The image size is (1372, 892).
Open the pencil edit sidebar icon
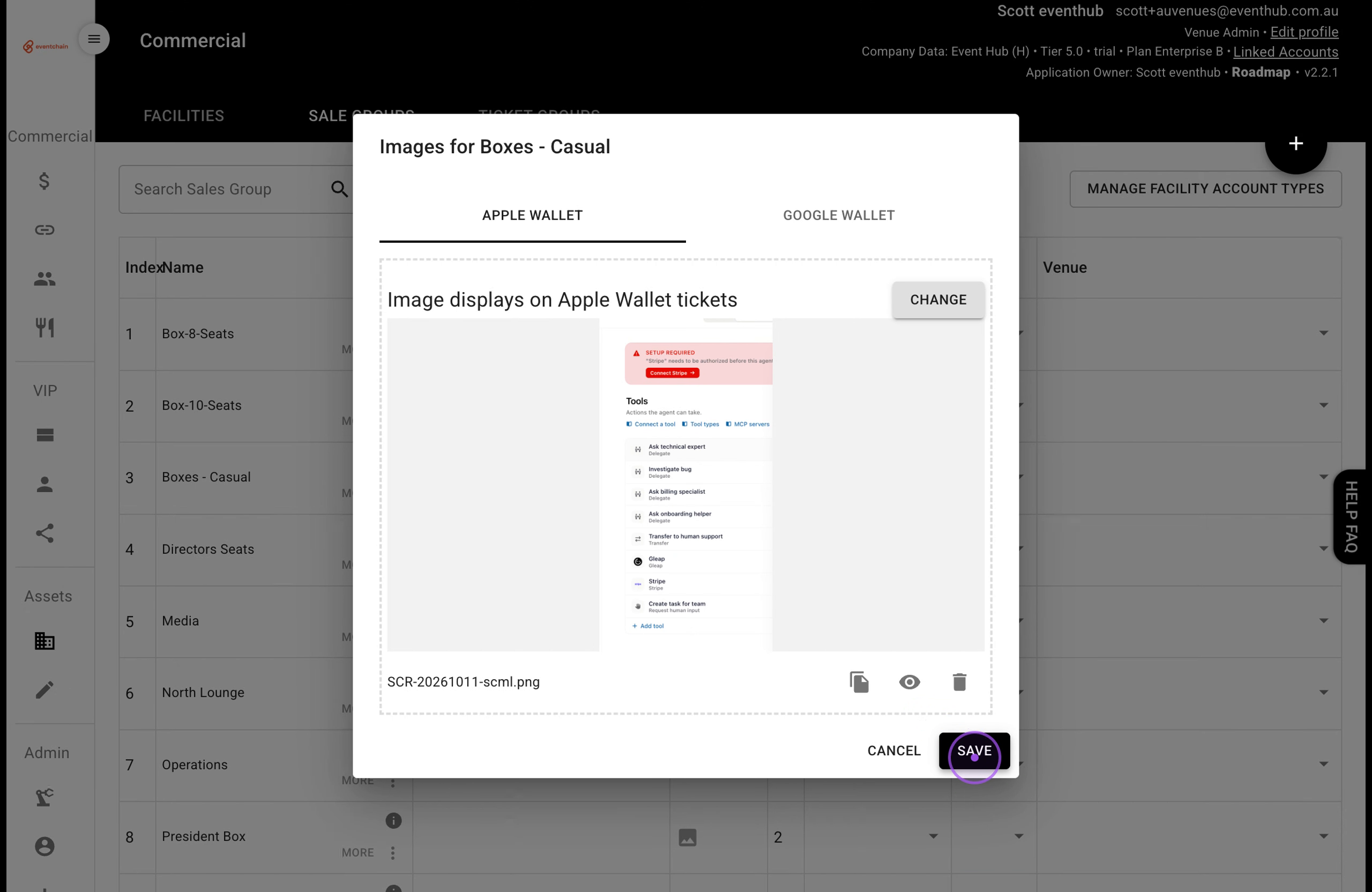tap(44, 689)
